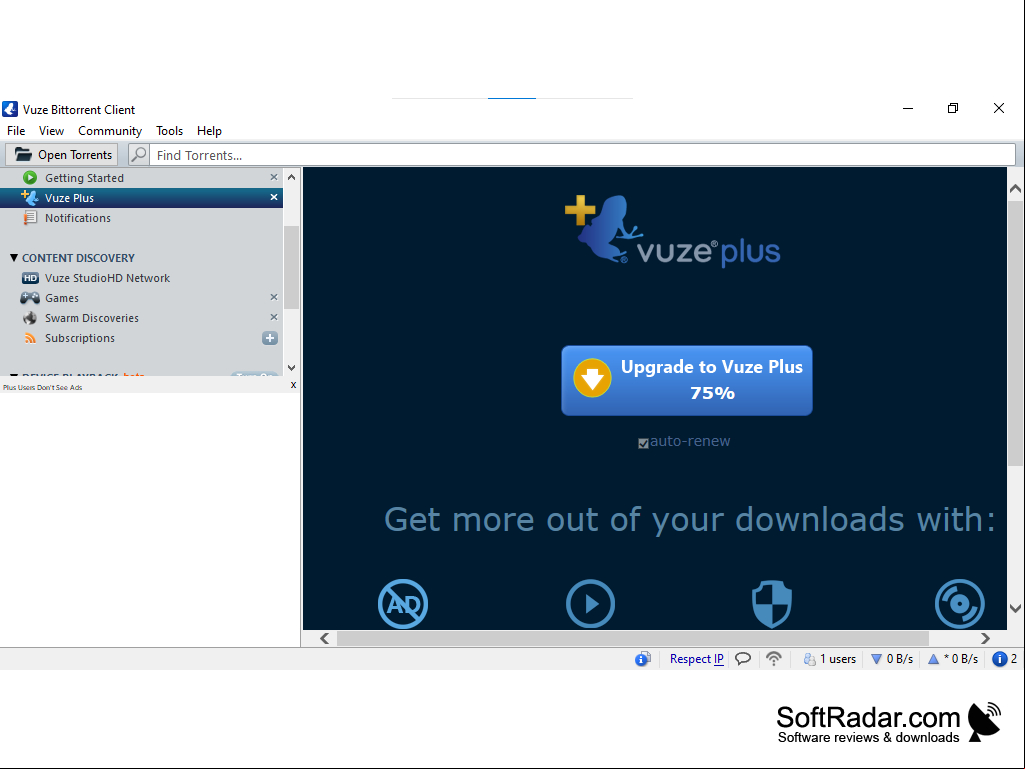This screenshot has height=769, width=1025.
Task: Click the gamepad icon for Games
Action: coord(30,298)
